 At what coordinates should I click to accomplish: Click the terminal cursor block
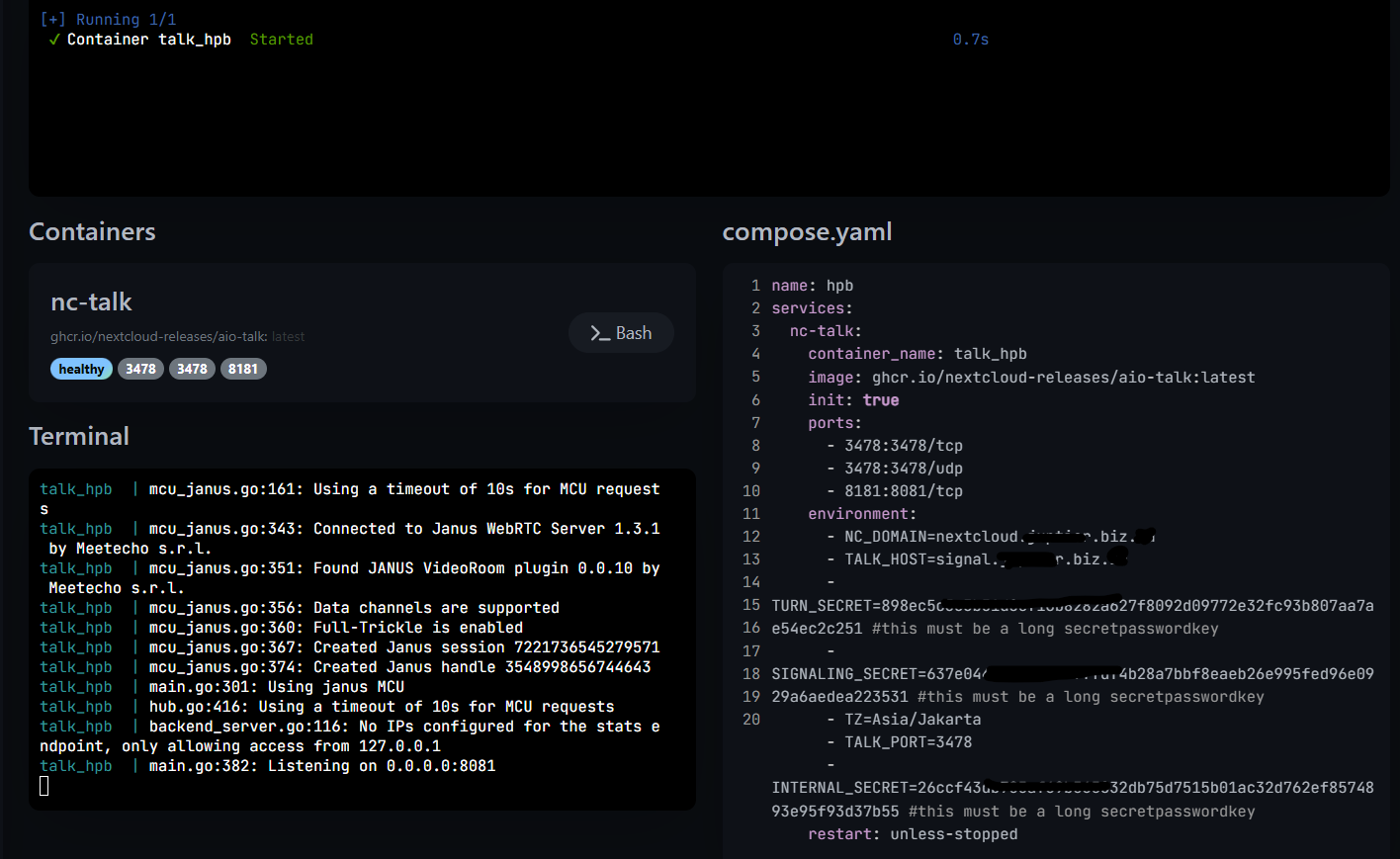tap(44, 786)
